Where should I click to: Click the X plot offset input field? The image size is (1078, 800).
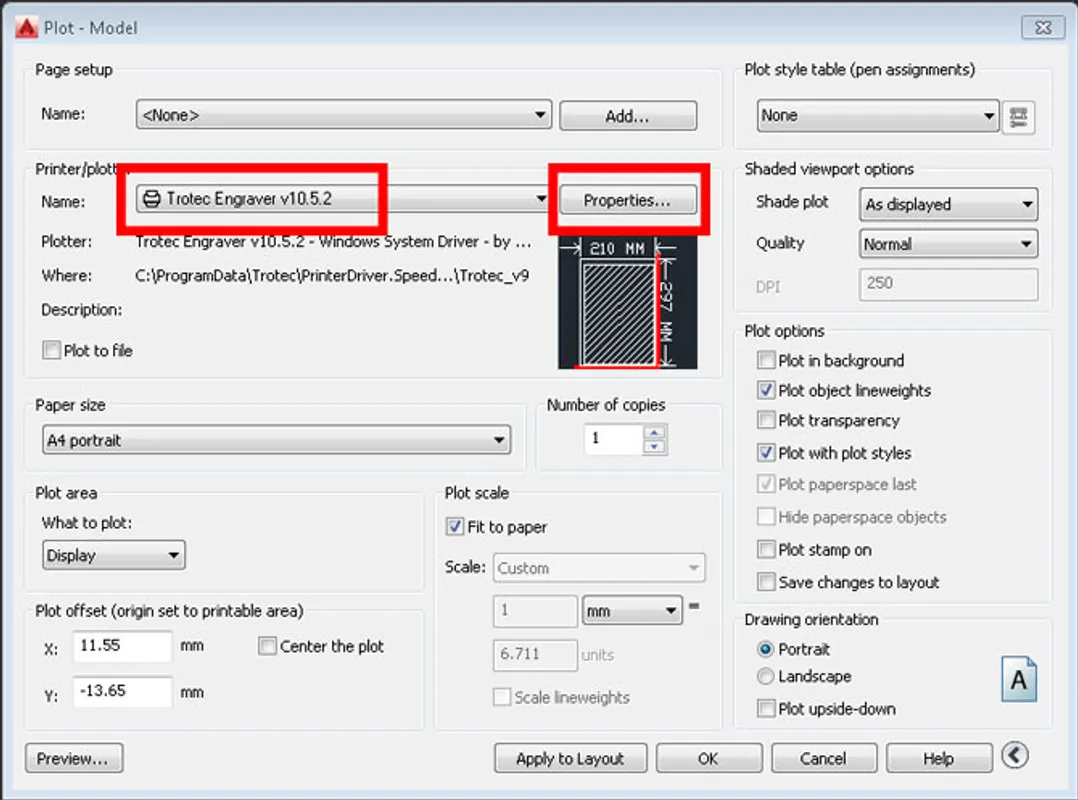(122, 647)
